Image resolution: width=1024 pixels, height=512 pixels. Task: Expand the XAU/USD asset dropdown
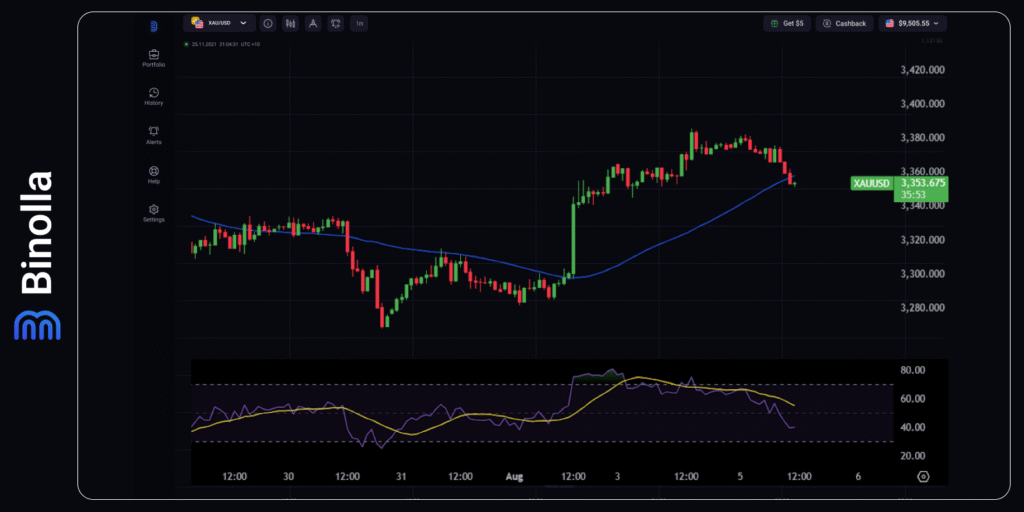217,23
